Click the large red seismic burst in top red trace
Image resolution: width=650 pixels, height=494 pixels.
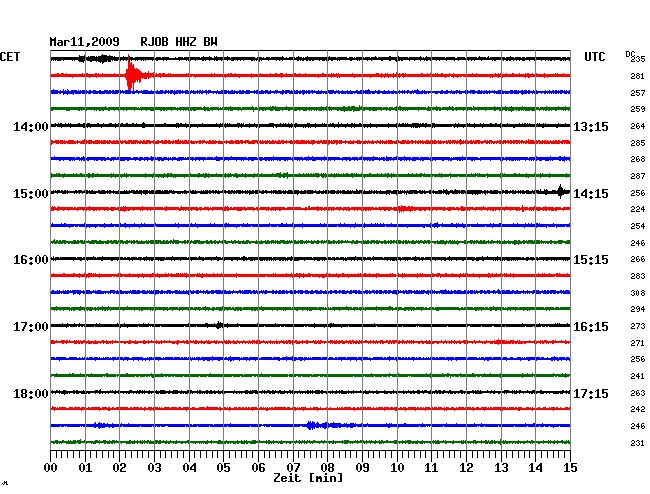[135, 74]
